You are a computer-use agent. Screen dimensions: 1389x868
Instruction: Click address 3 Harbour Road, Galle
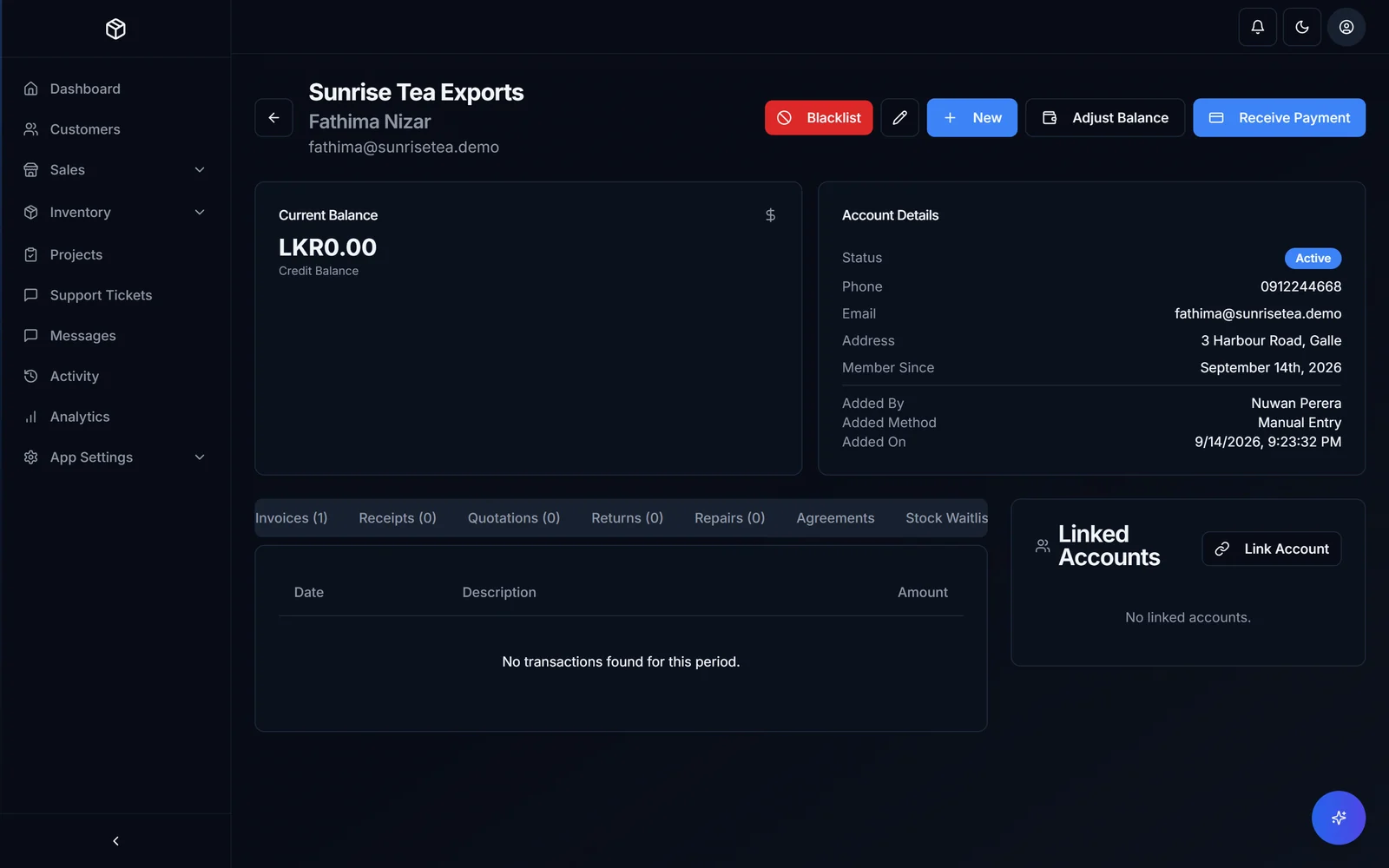point(1271,340)
